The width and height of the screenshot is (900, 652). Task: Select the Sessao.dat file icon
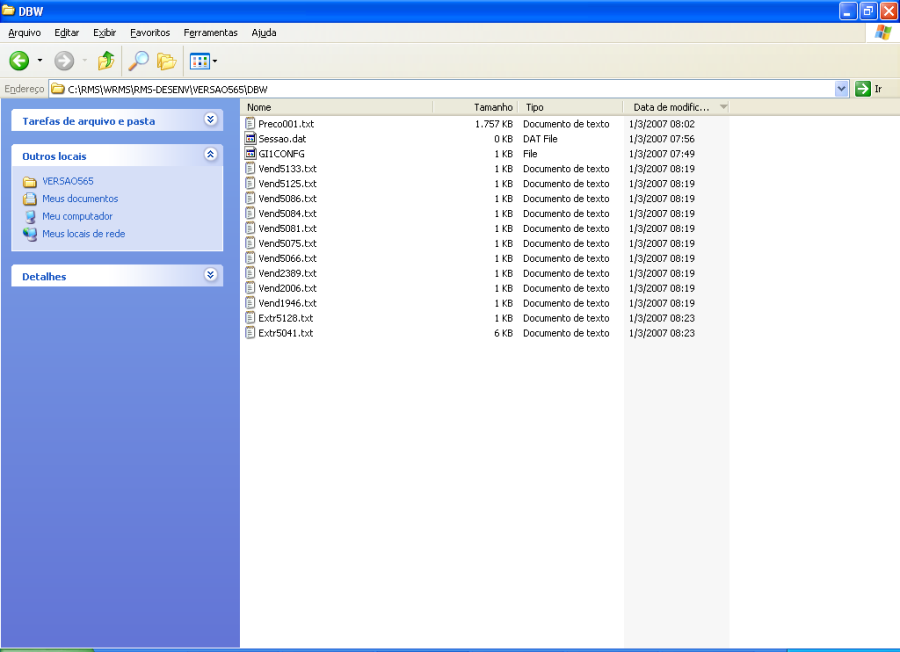[250, 138]
